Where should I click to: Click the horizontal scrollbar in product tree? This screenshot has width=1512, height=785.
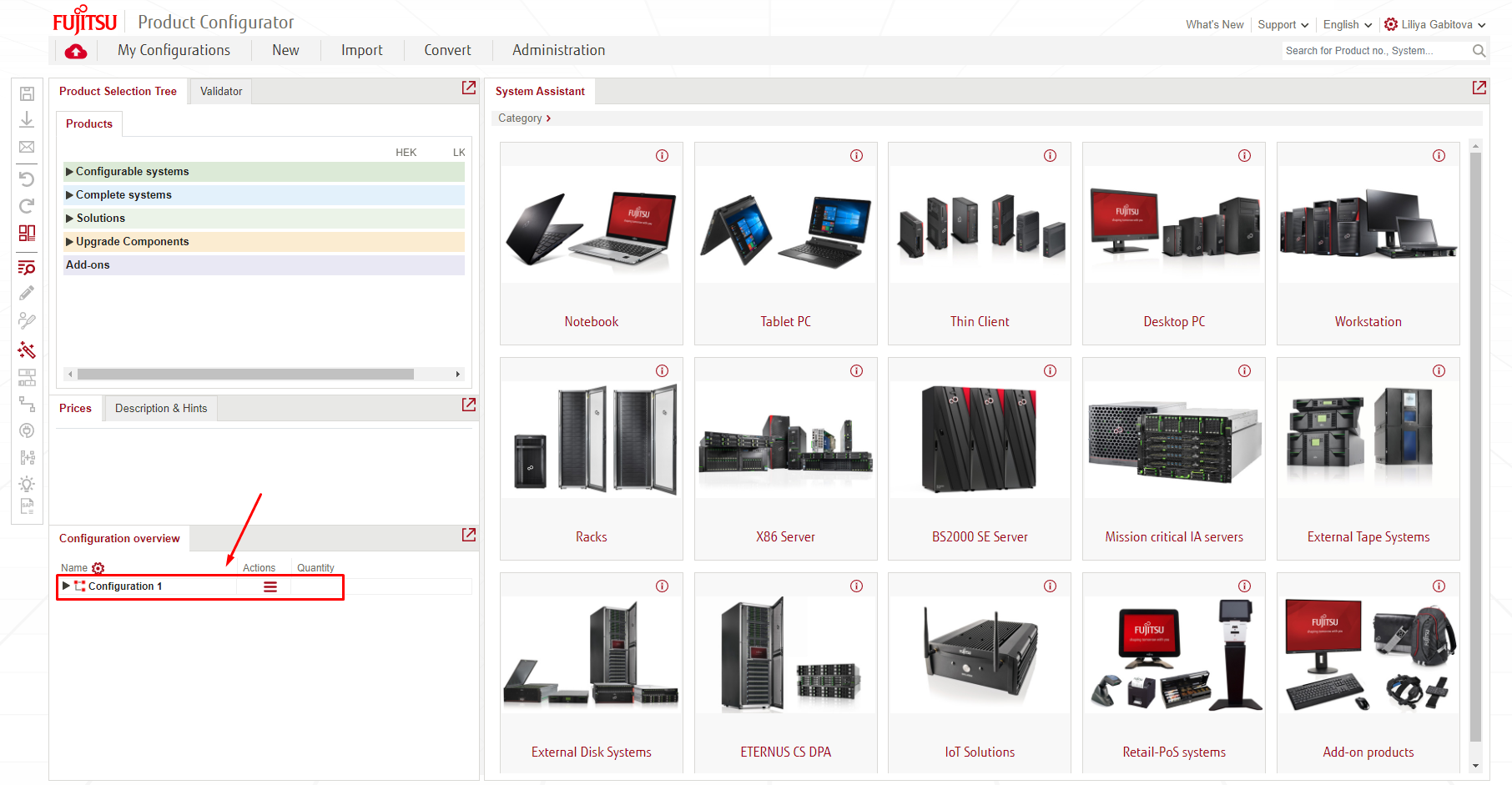[x=245, y=375]
